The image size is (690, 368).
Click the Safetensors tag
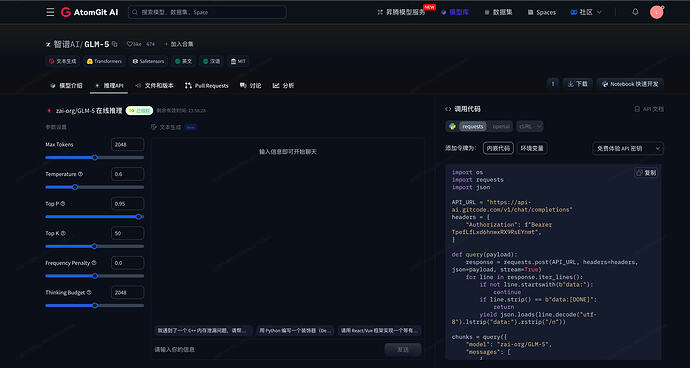coord(148,61)
